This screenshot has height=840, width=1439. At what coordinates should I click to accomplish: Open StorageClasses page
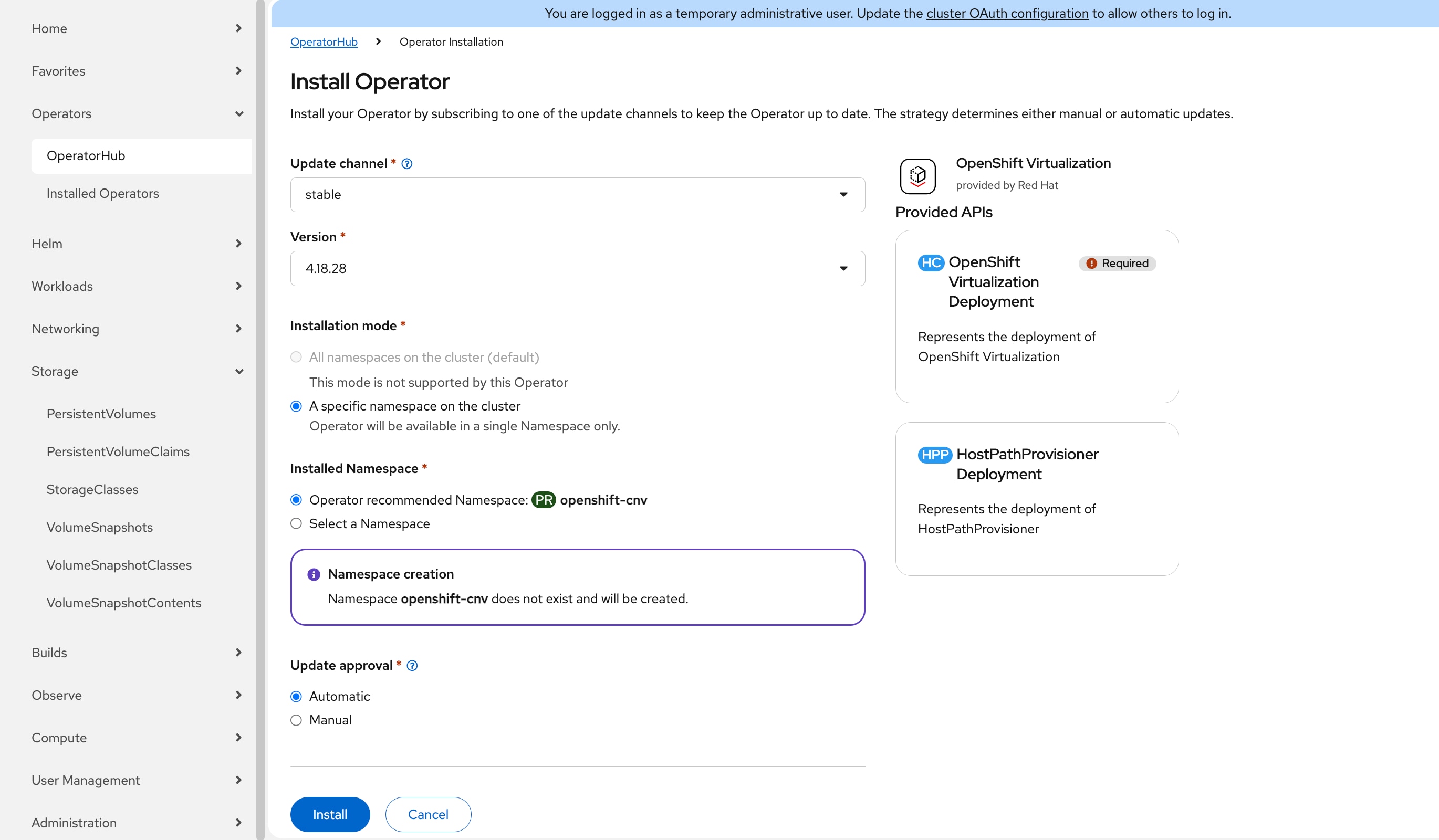[142, 490]
